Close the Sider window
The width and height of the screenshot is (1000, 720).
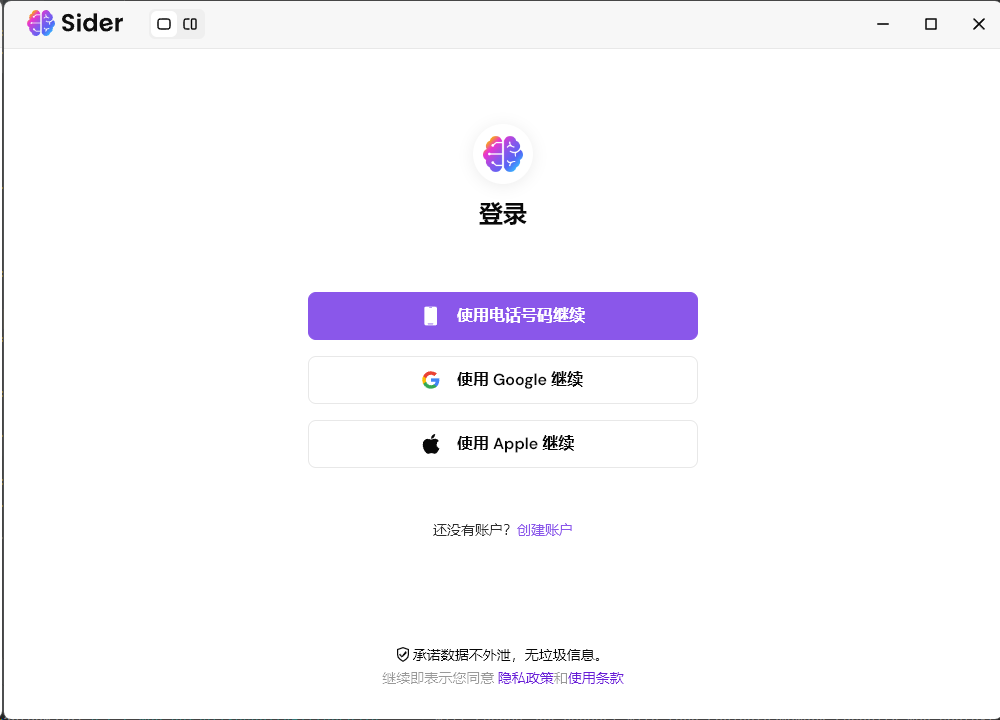click(978, 24)
